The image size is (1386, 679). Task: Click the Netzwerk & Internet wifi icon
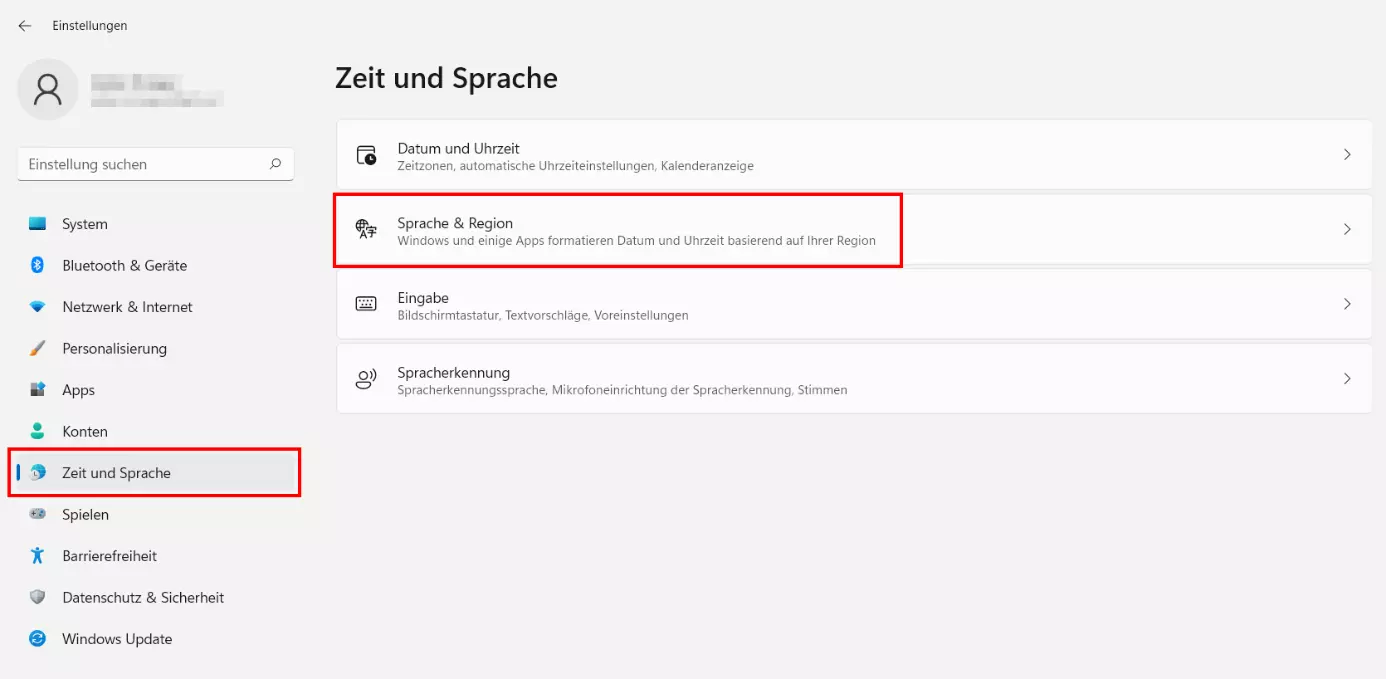click(x=38, y=307)
